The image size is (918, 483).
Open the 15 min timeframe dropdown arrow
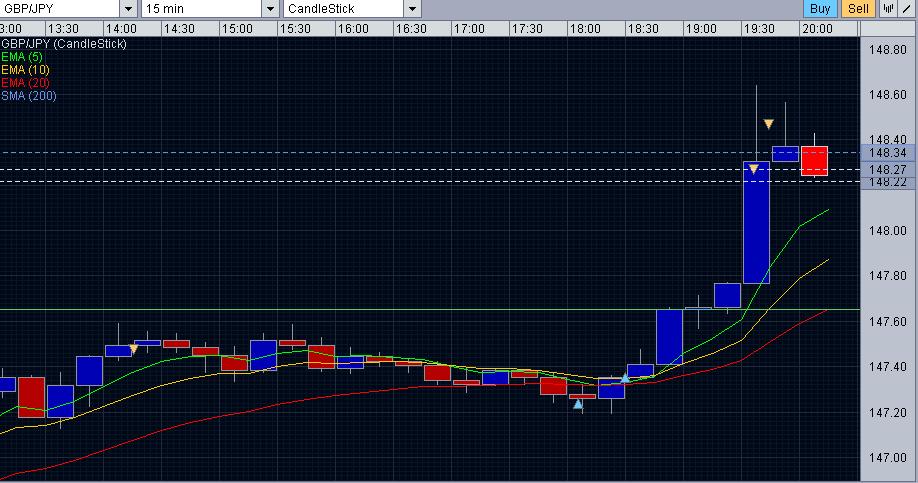[x=270, y=9]
